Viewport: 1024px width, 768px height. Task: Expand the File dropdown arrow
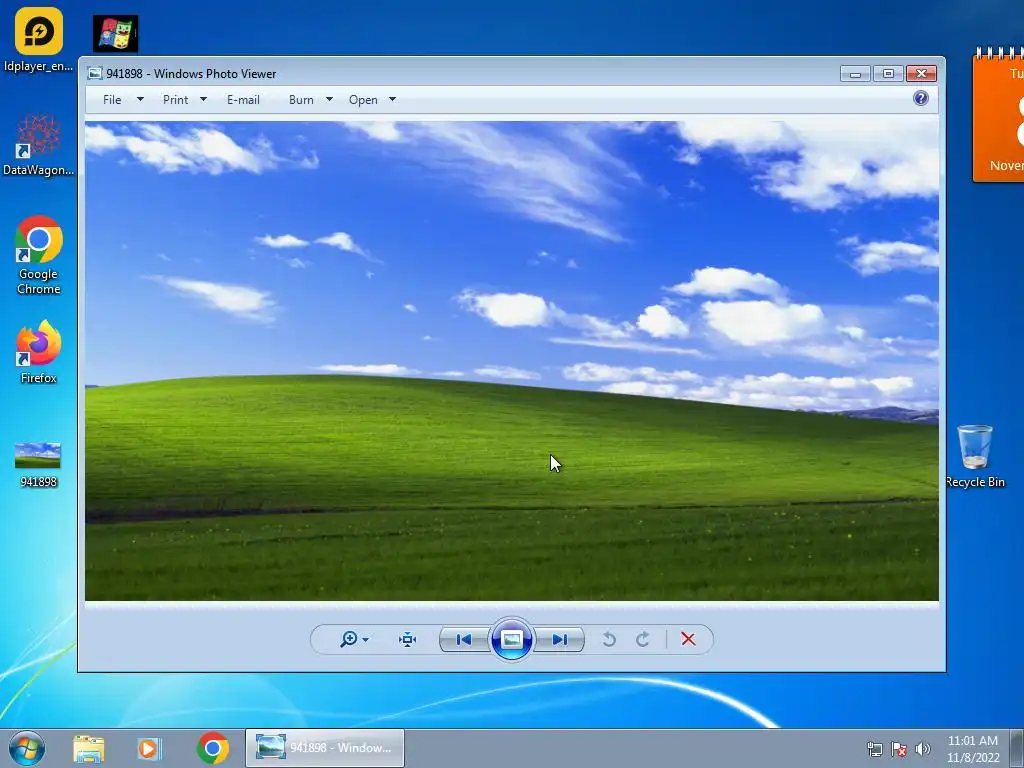[140, 100]
